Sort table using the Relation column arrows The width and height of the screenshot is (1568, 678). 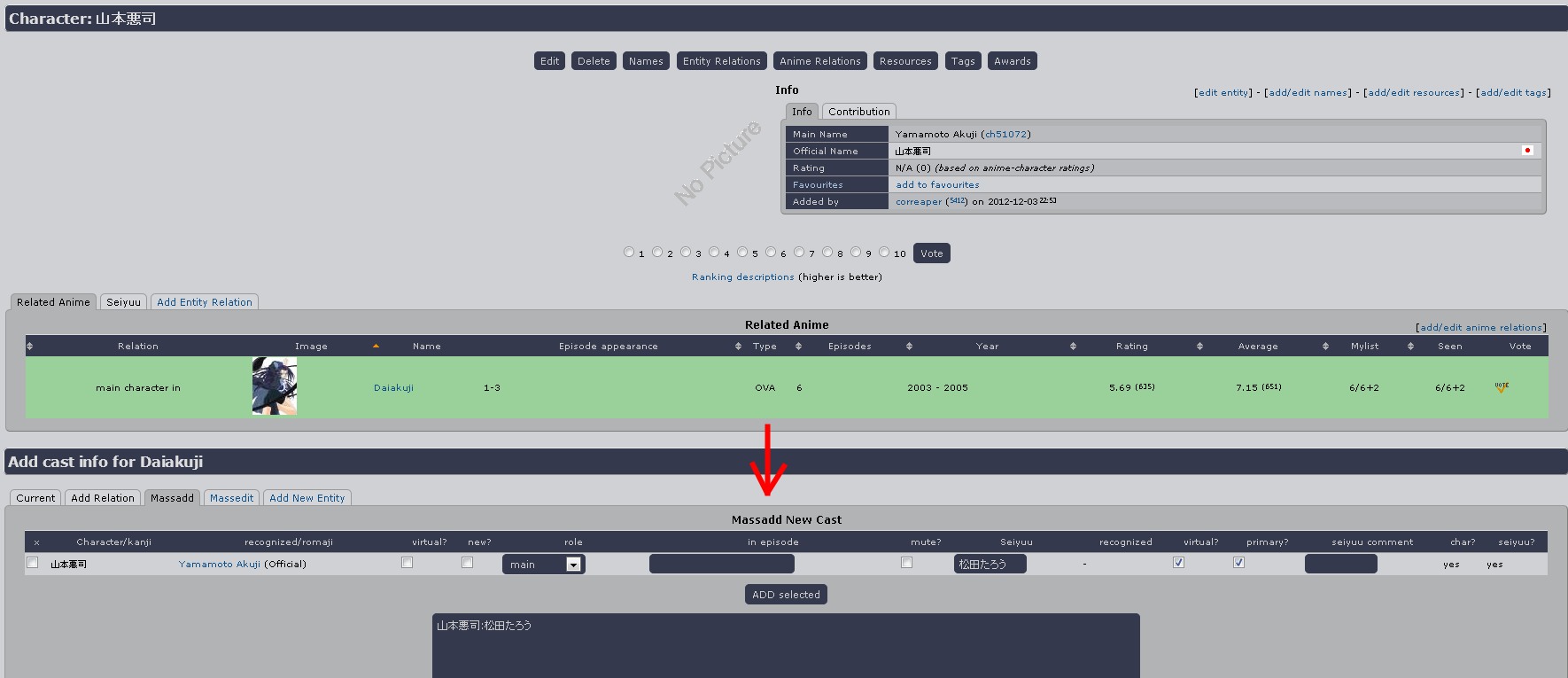(x=29, y=347)
